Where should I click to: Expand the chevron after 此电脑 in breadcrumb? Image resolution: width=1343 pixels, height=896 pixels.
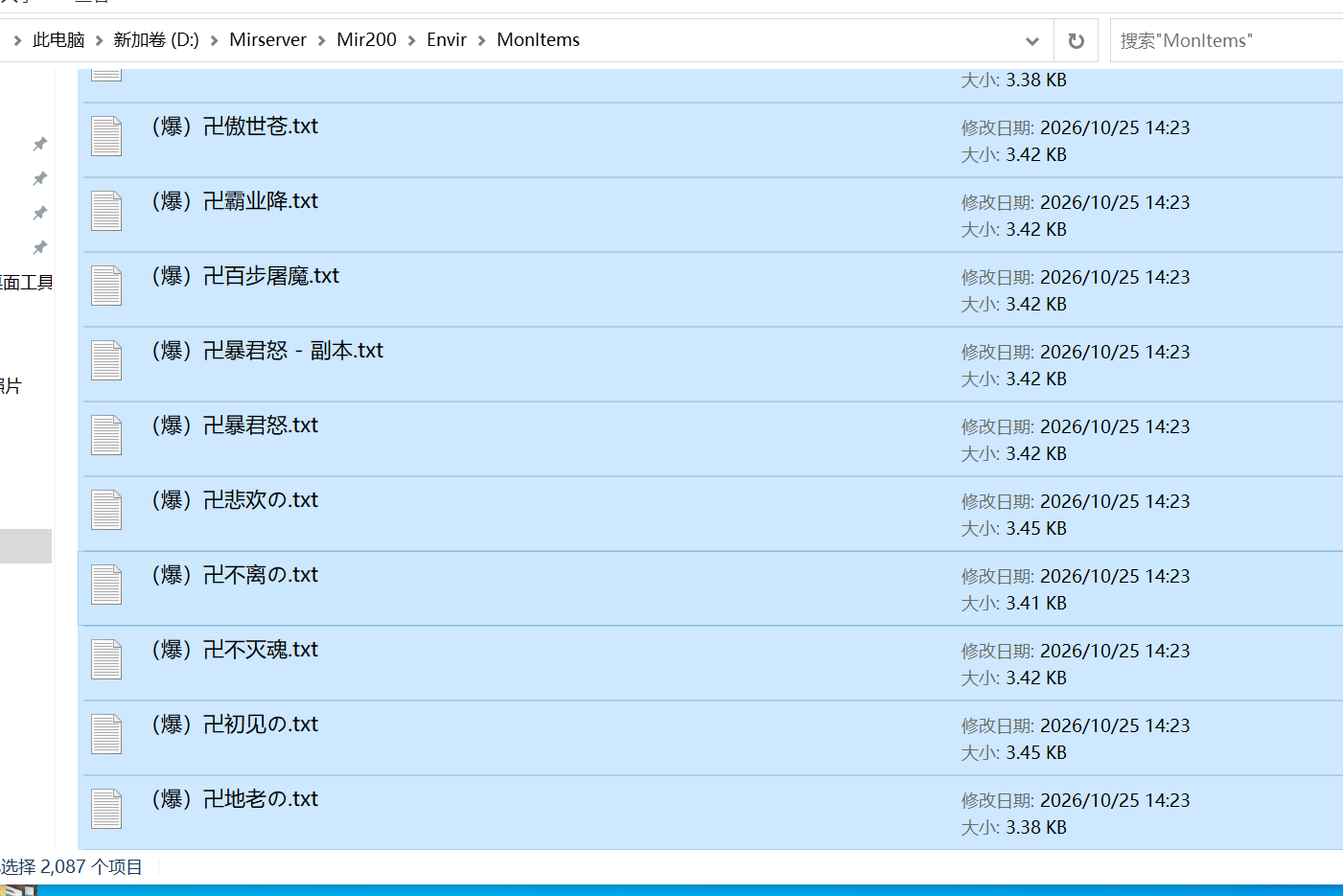99,40
